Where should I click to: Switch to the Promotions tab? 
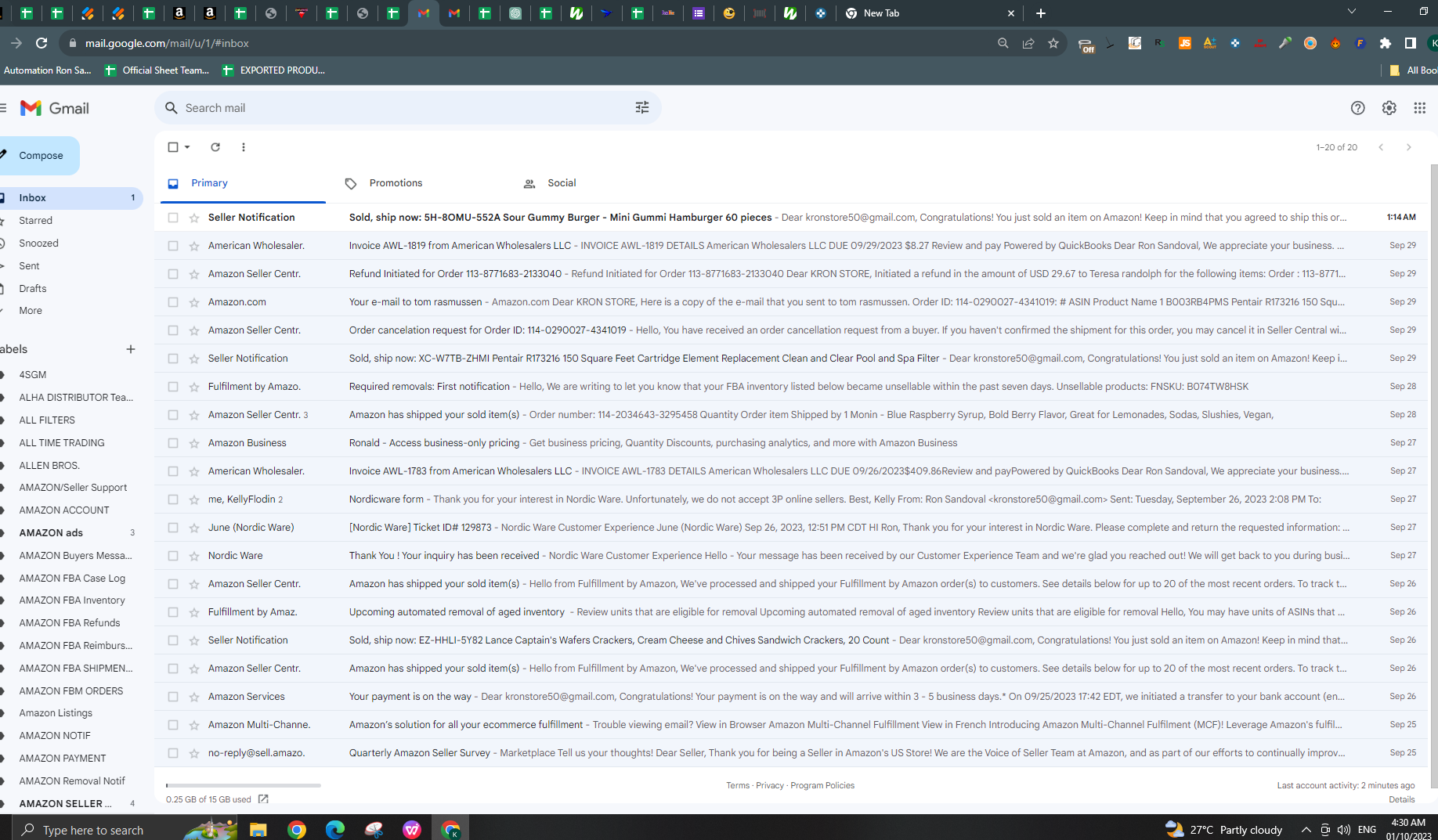[x=396, y=183]
